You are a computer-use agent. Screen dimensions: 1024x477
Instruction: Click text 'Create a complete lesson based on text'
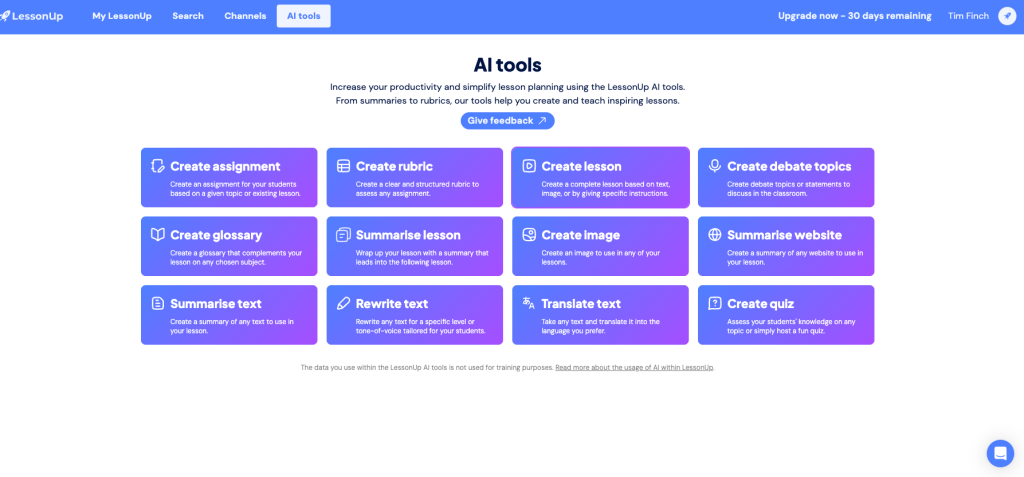click(x=605, y=184)
